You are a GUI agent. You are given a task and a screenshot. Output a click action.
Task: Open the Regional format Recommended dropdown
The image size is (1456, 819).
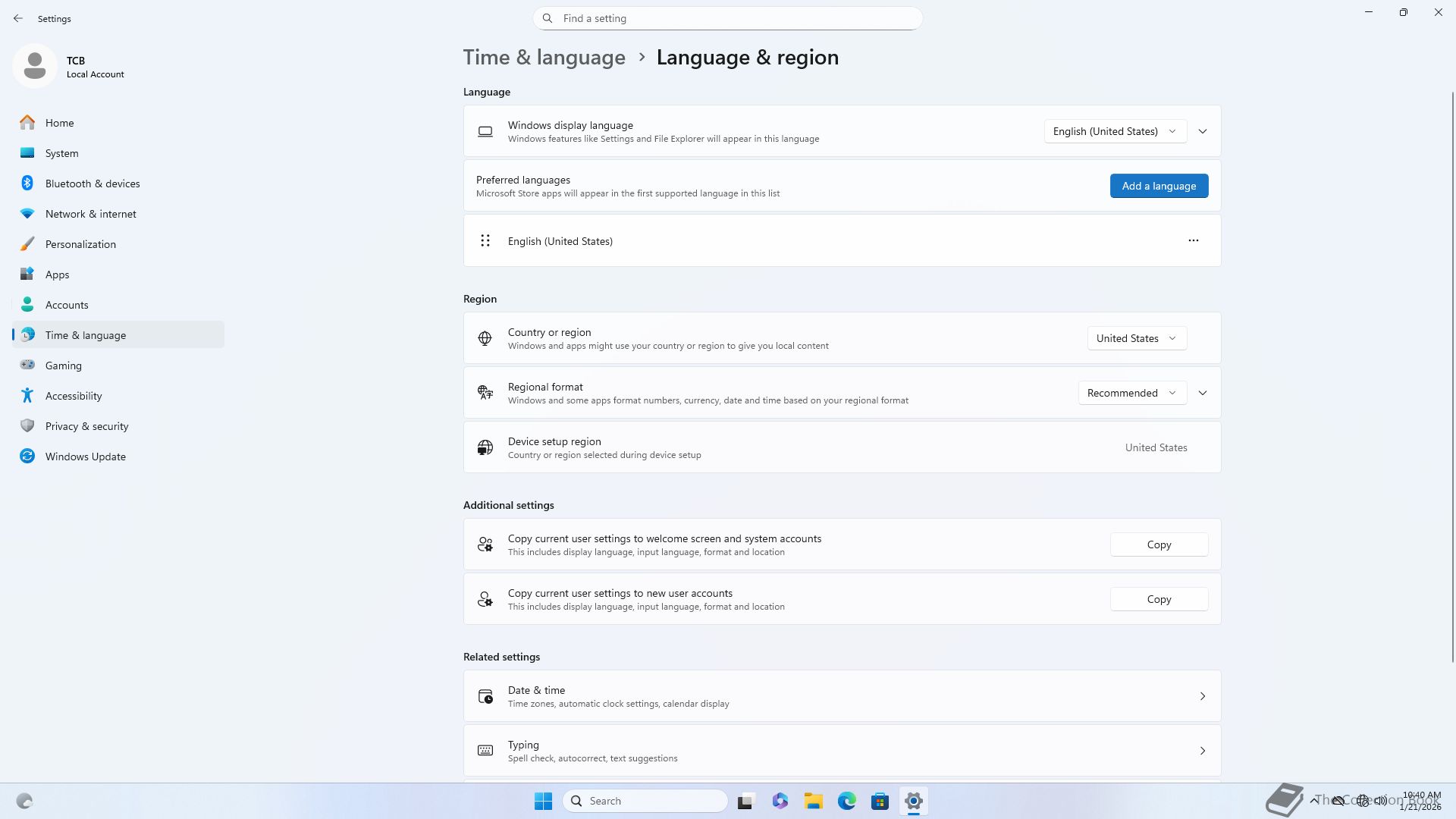click(x=1131, y=393)
